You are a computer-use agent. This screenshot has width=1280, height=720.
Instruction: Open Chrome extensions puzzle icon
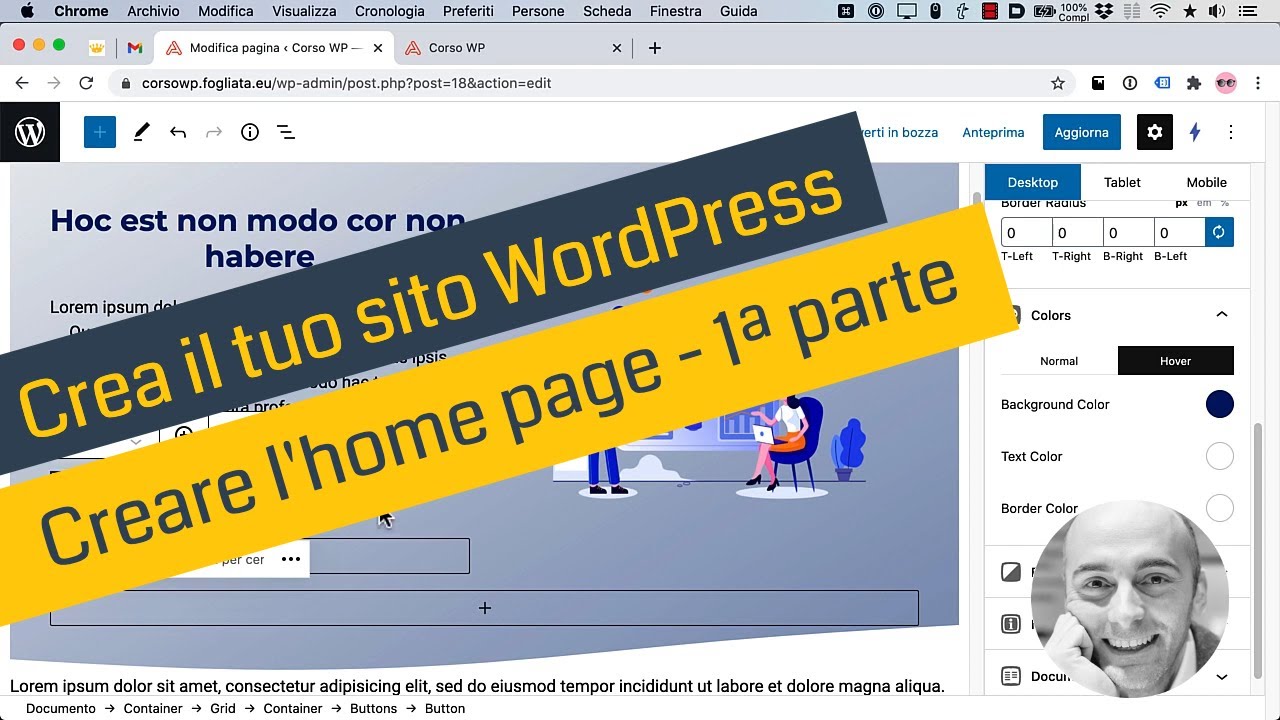click(x=1193, y=83)
